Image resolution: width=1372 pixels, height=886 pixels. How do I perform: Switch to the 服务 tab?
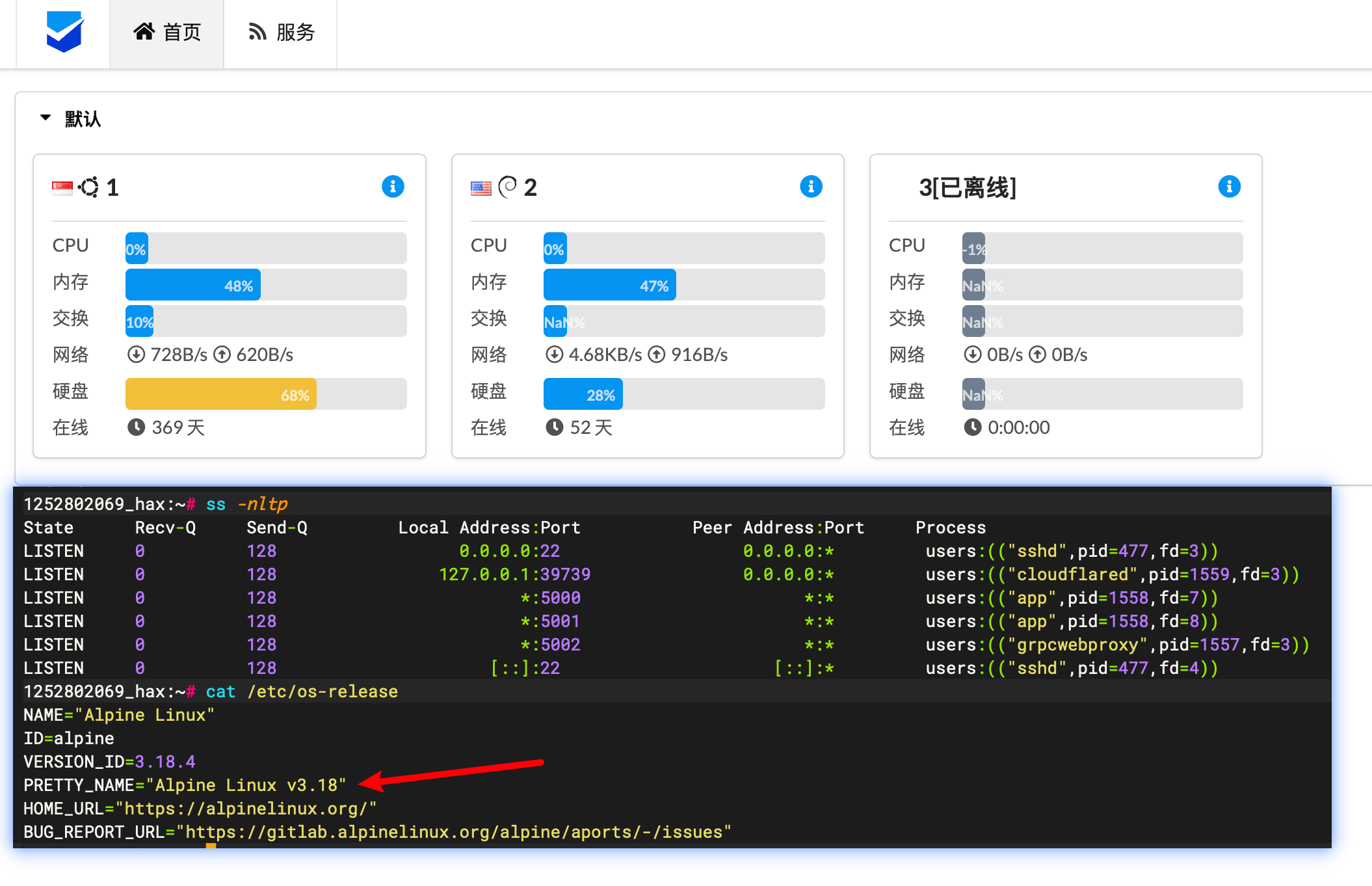[281, 32]
